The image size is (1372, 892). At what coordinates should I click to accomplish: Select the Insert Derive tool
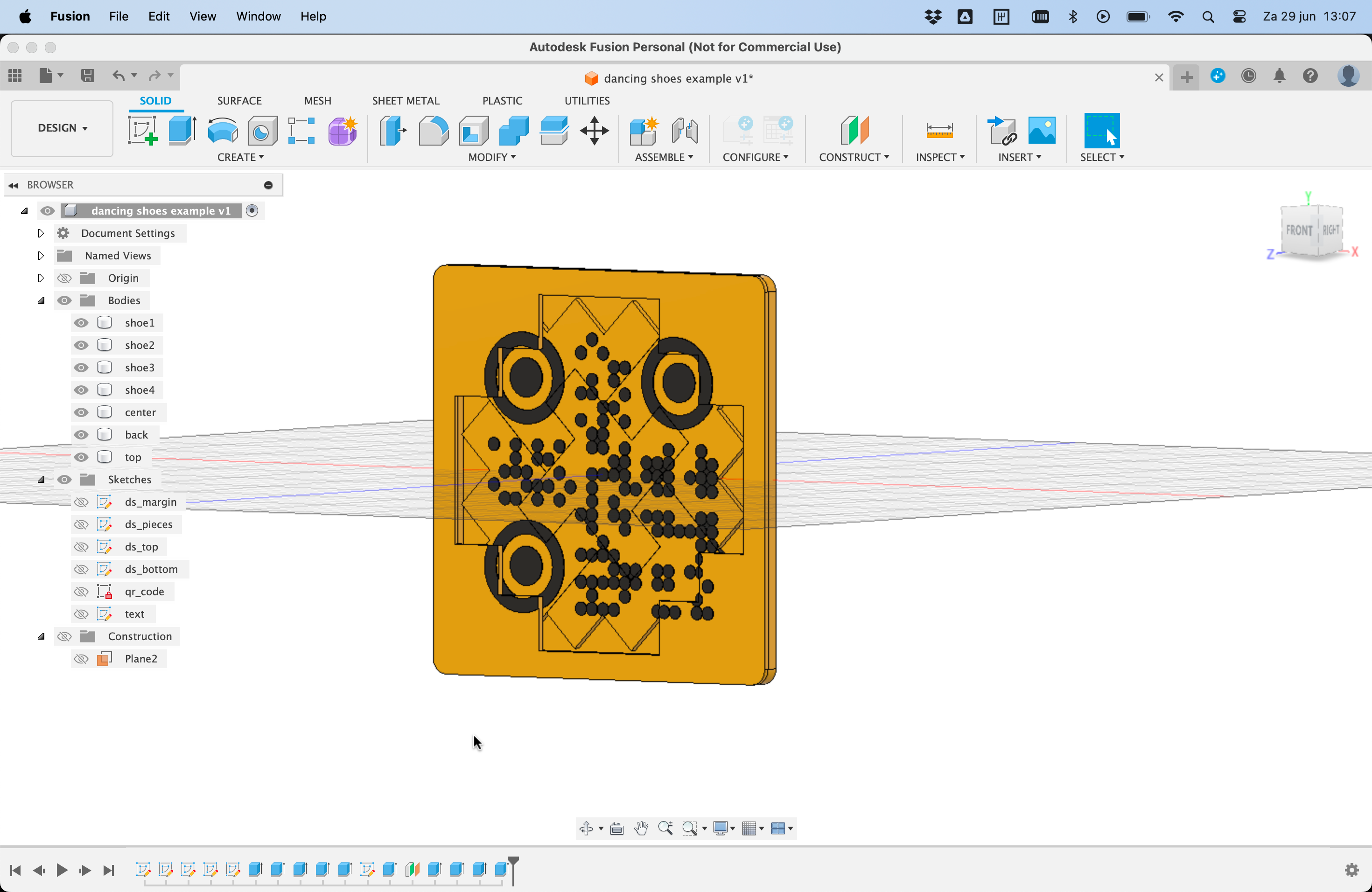coord(1002,130)
